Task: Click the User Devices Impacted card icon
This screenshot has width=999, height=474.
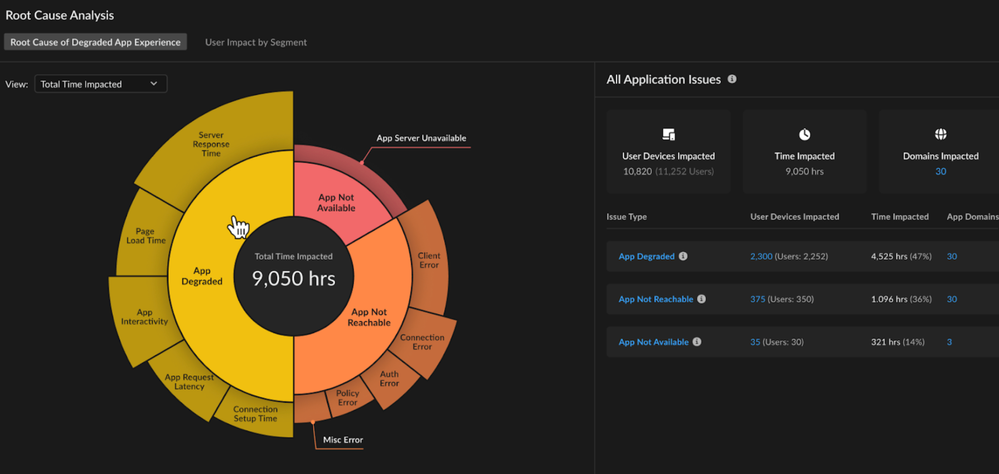Action: pos(668,135)
